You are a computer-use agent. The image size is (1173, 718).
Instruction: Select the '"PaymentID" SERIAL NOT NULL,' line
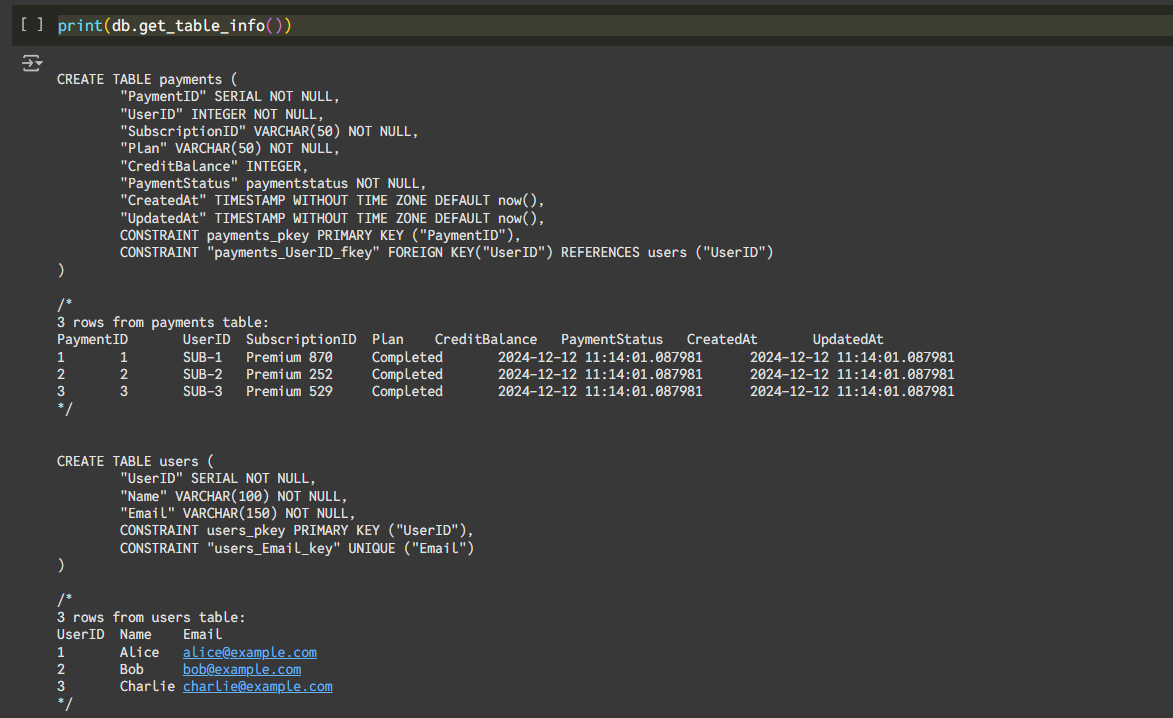click(x=230, y=96)
